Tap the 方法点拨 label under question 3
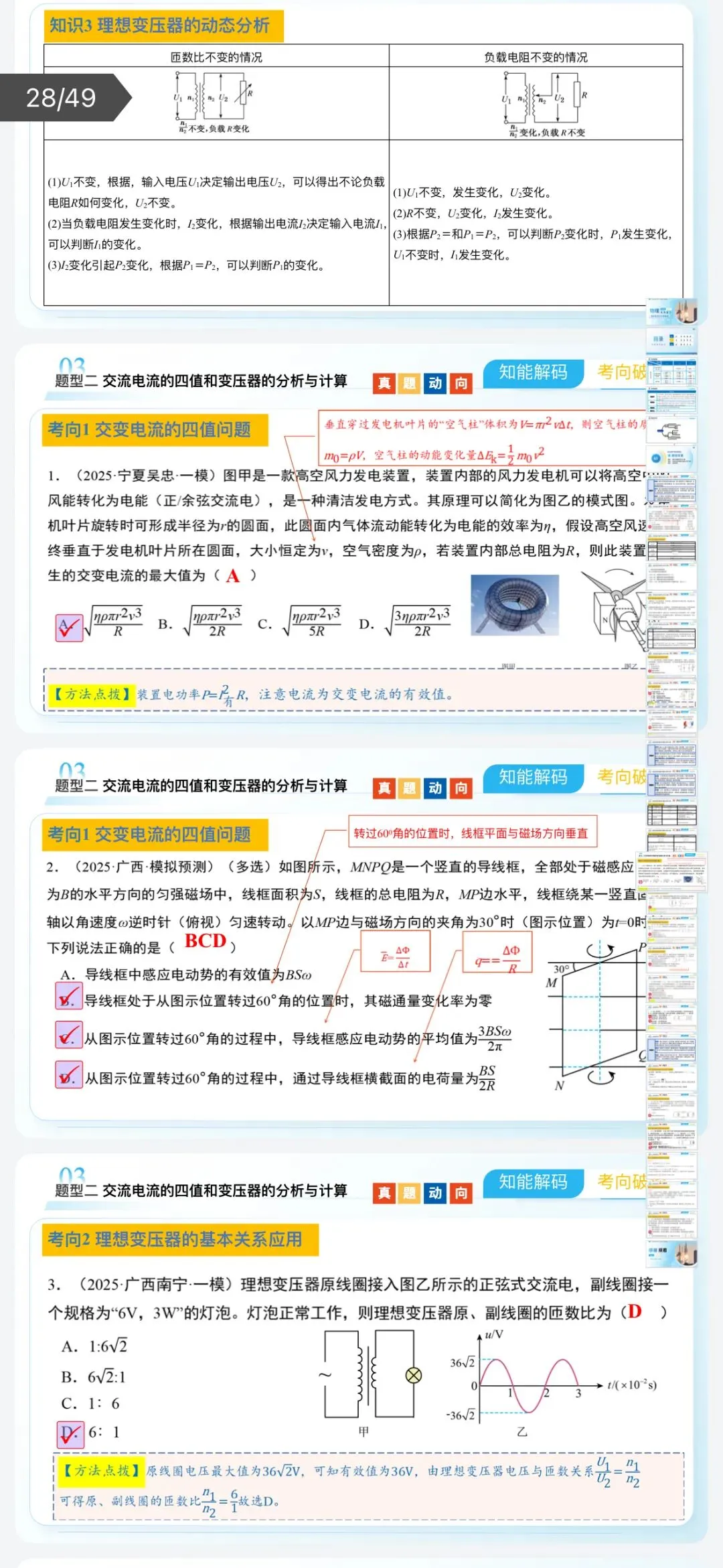Viewport: 723px width, 1568px height. tap(100, 1471)
